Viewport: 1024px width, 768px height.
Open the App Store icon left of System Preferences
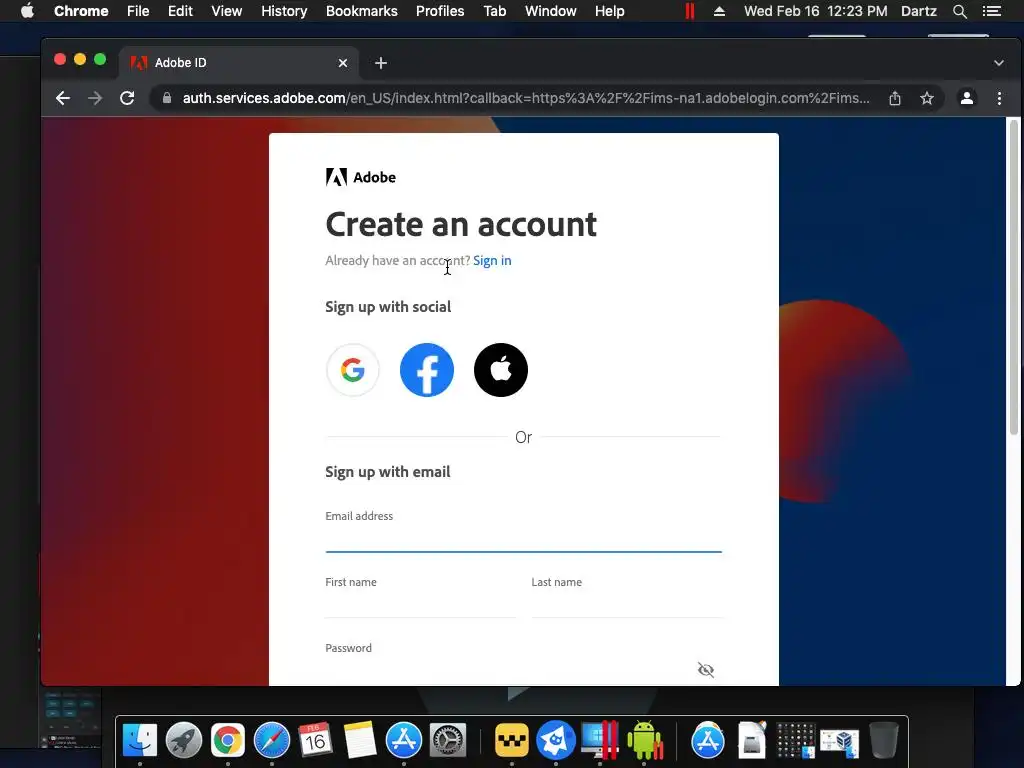[x=404, y=740]
